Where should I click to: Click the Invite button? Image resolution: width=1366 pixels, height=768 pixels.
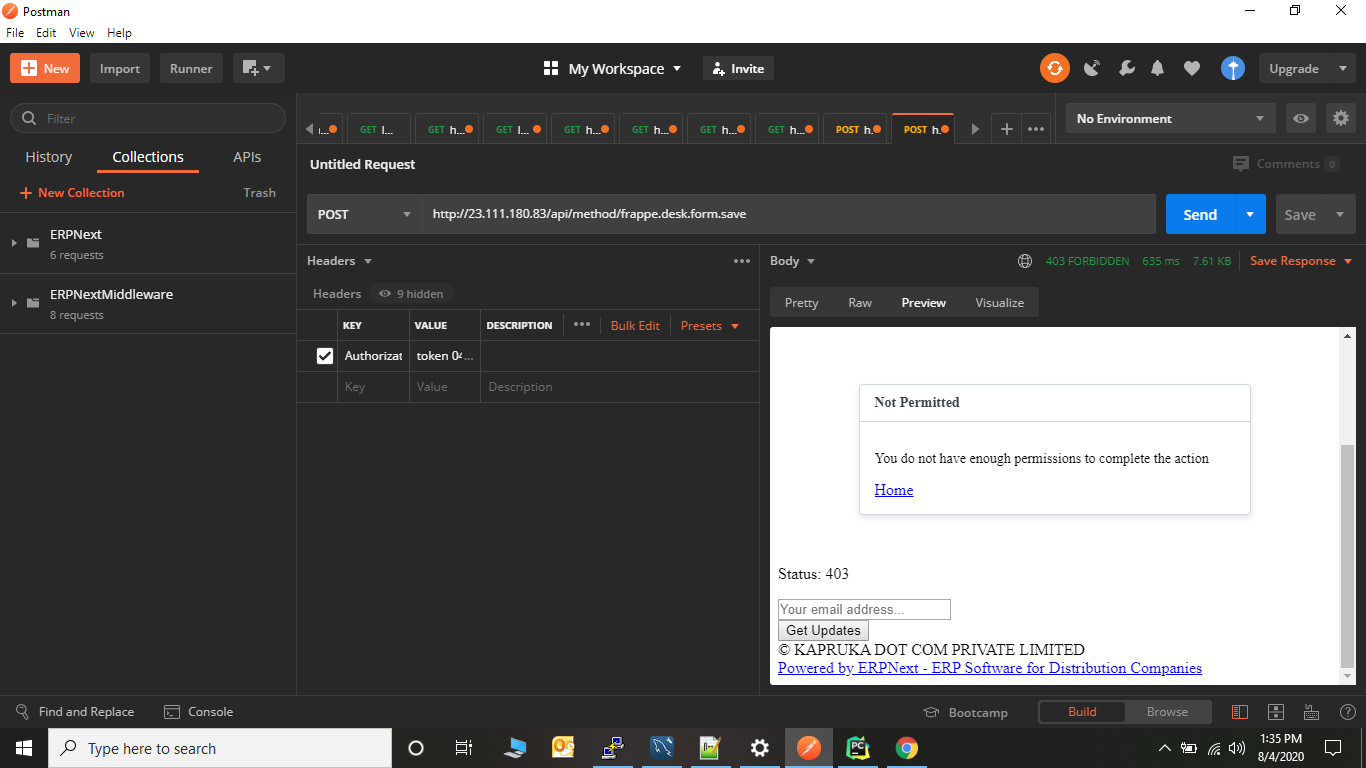(738, 68)
